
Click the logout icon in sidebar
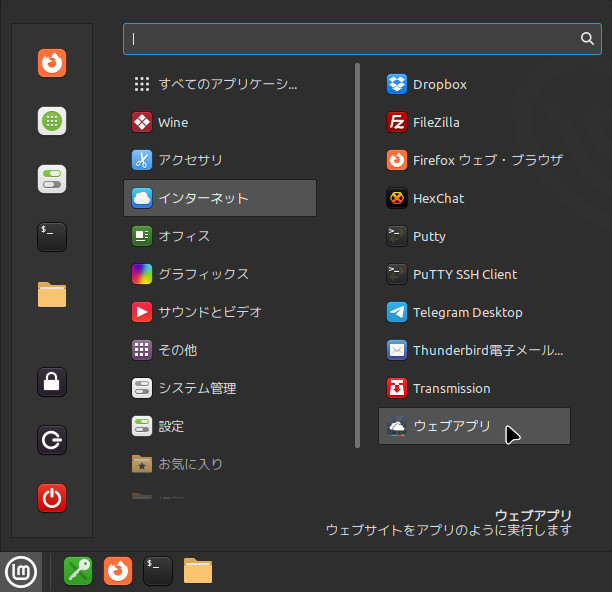coord(52,440)
